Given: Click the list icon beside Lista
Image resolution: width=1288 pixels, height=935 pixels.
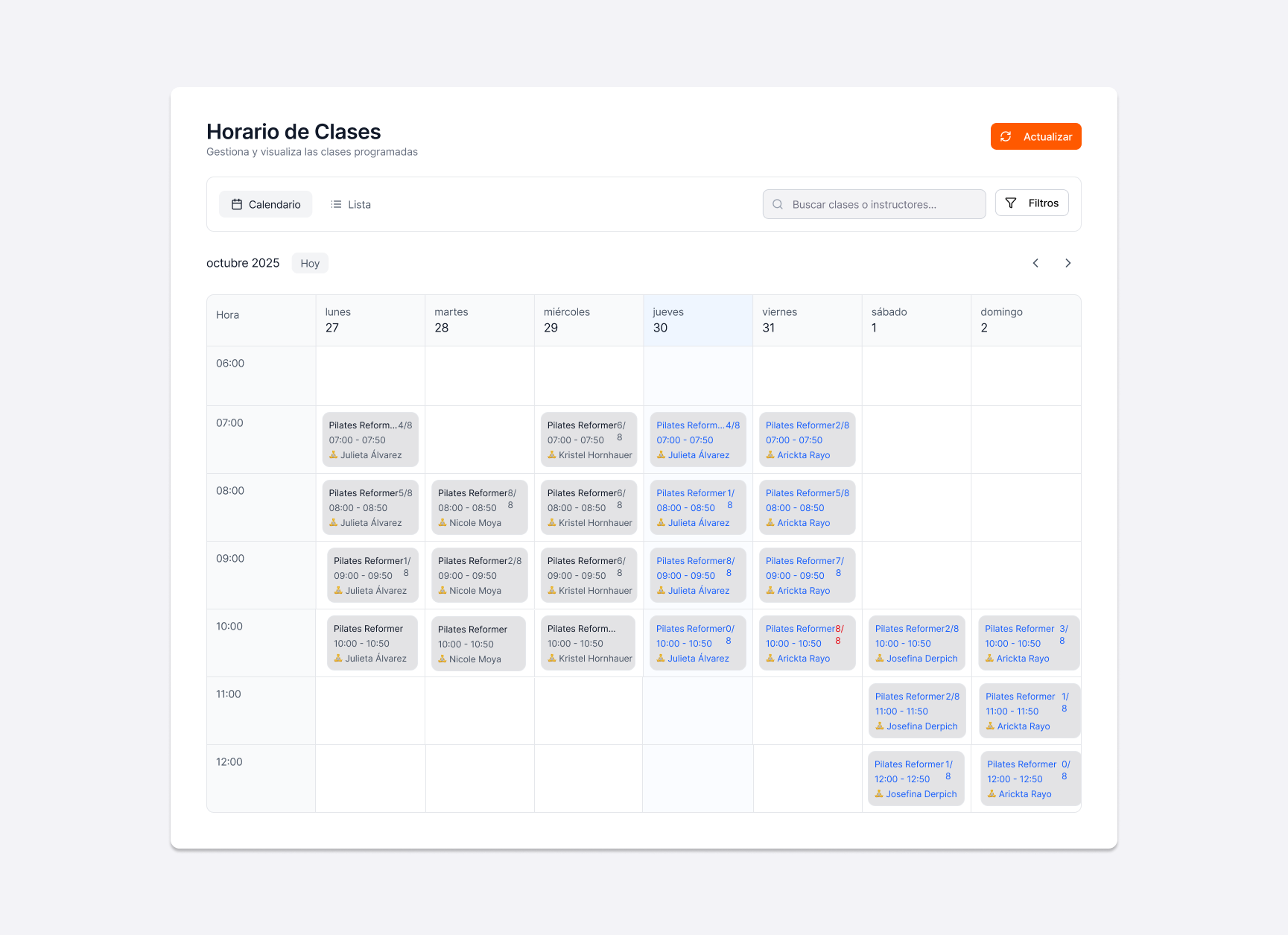Looking at the screenshot, I should (x=337, y=204).
